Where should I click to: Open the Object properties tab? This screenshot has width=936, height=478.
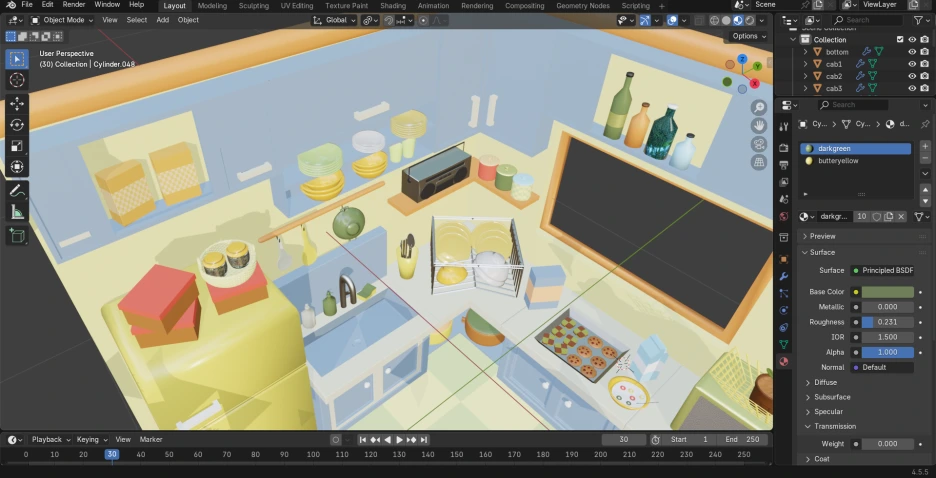(x=784, y=260)
